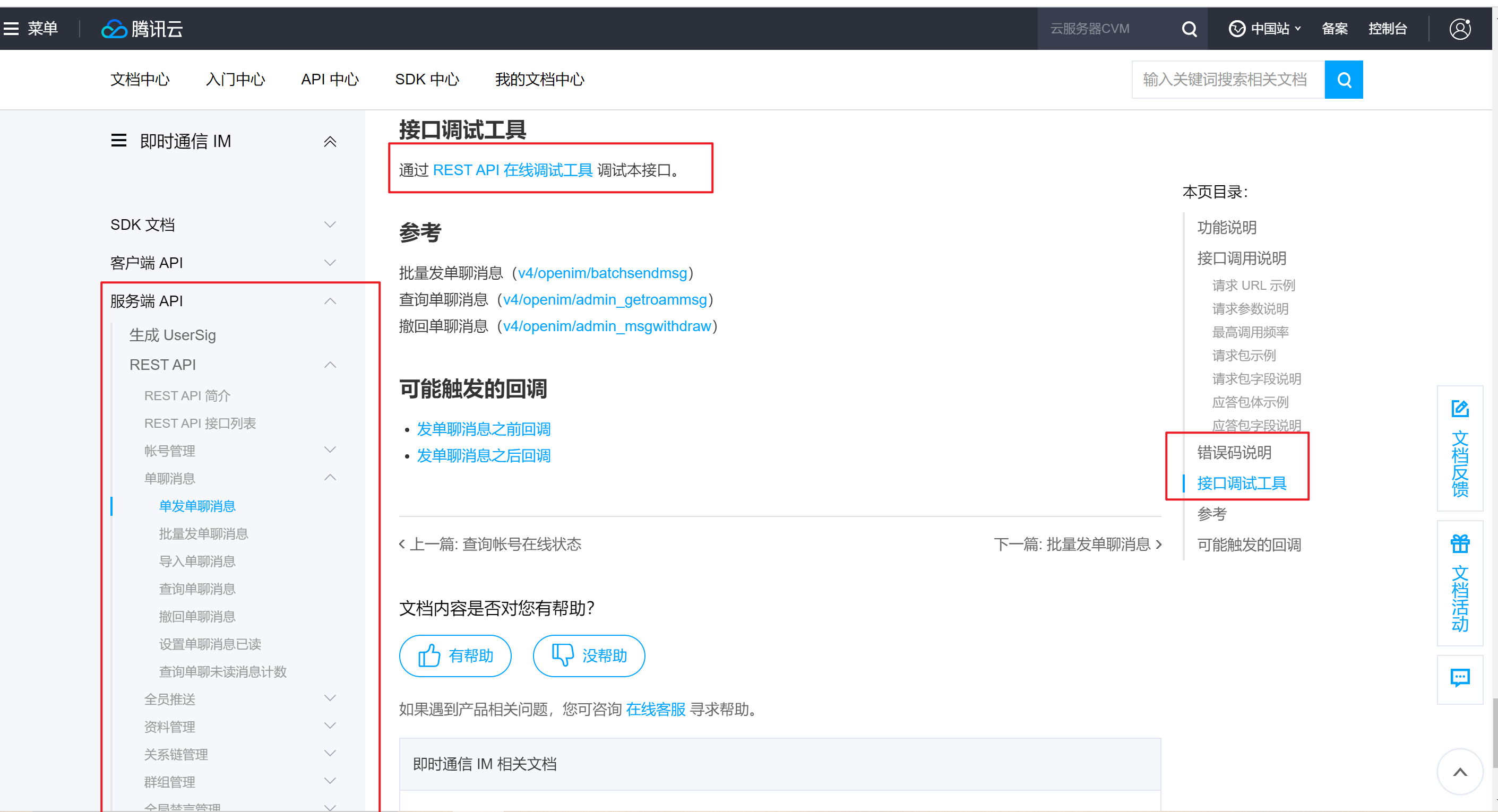Switch to API 中心 menu item
The image size is (1498, 812).
(329, 79)
